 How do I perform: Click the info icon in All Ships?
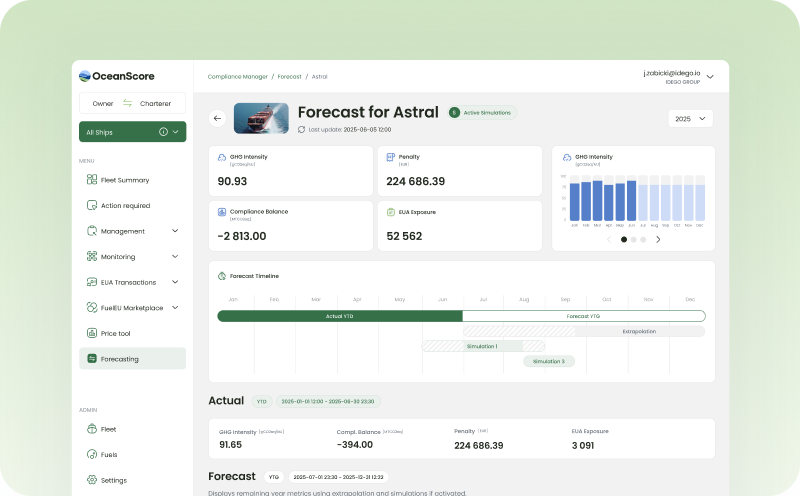(x=163, y=132)
